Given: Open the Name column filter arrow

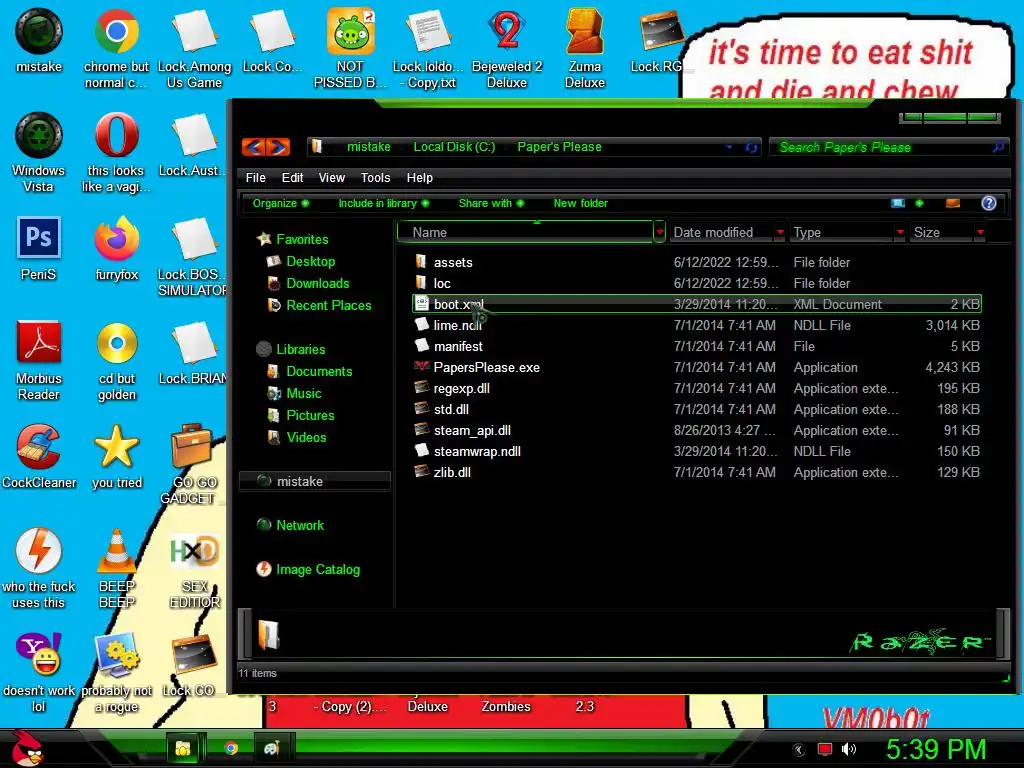Looking at the screenshot, I should click(660, 232).
